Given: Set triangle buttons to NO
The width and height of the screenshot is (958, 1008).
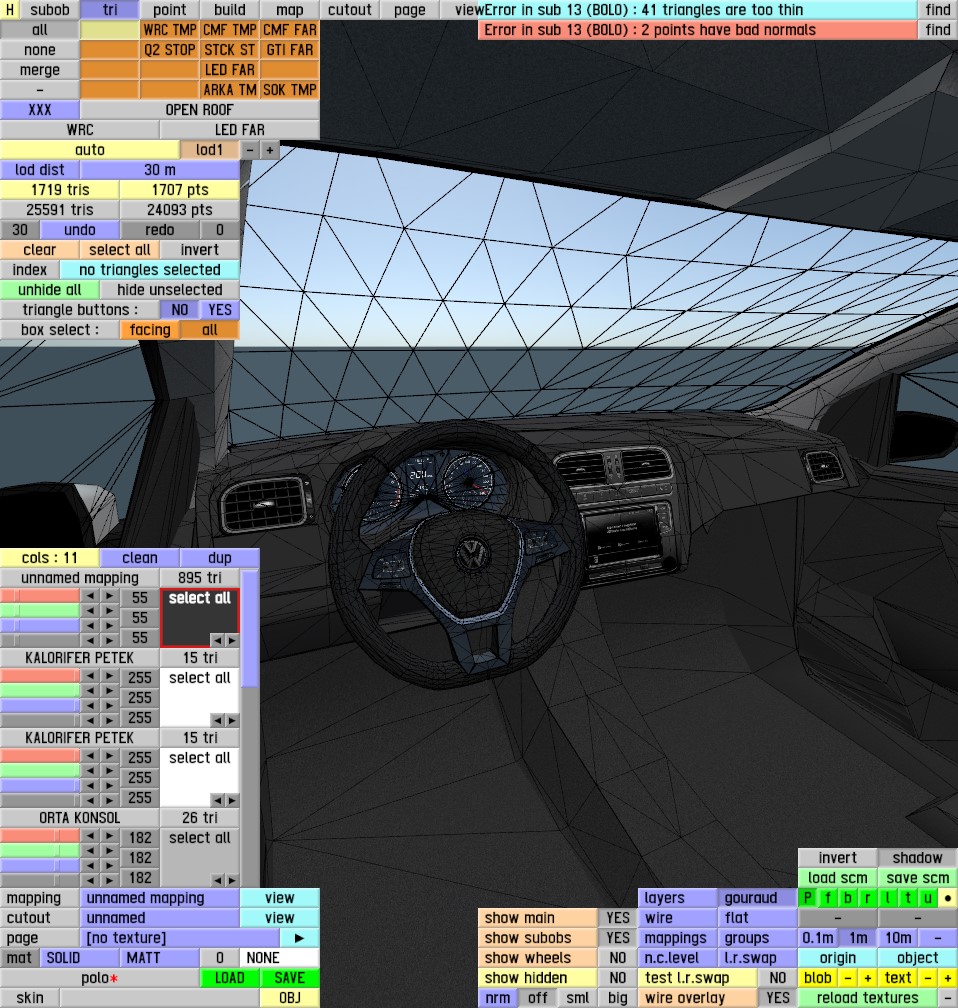Looking at the screenshot, I should point(179,310).
